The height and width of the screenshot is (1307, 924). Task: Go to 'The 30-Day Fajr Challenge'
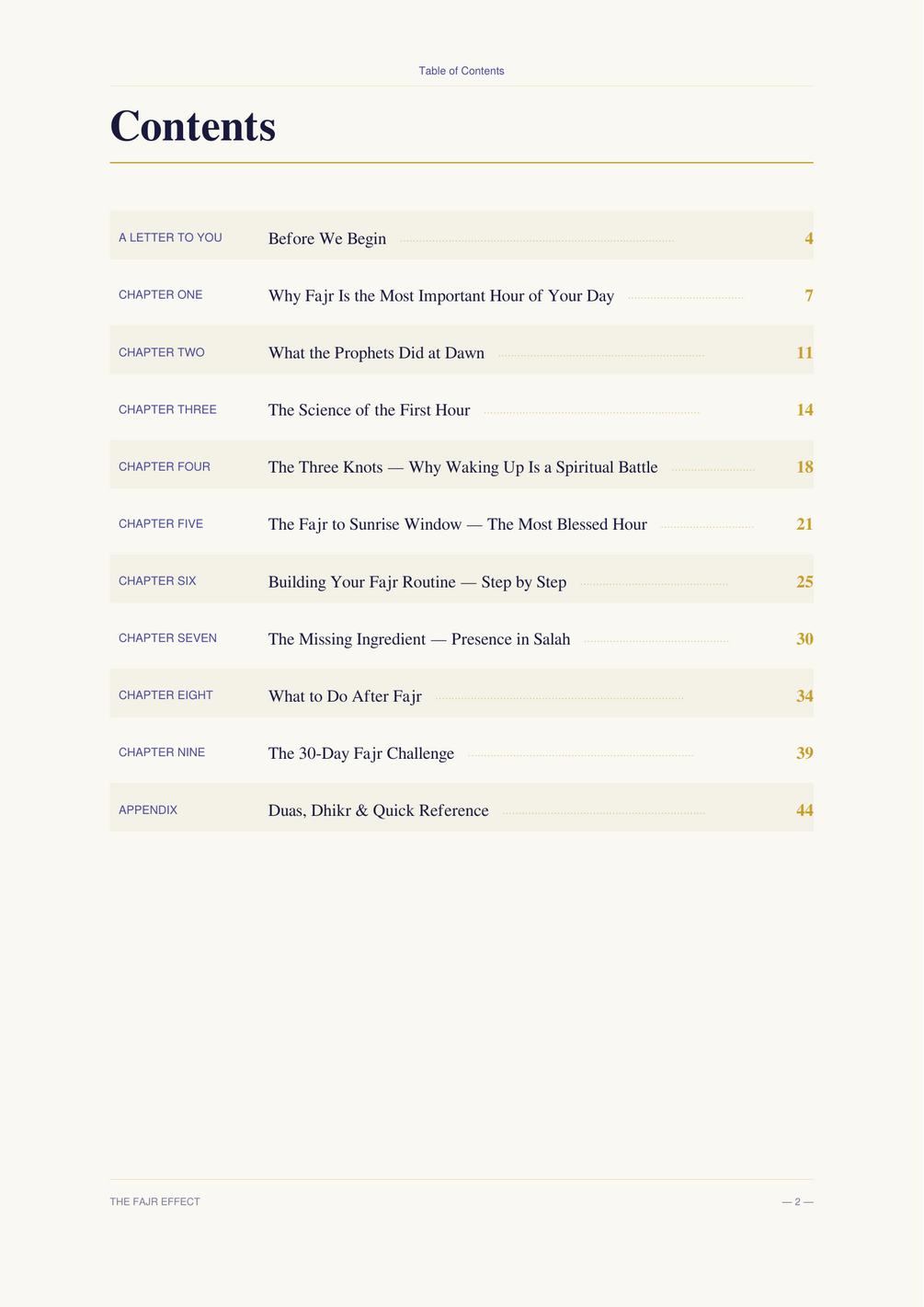tap(361, 753)
